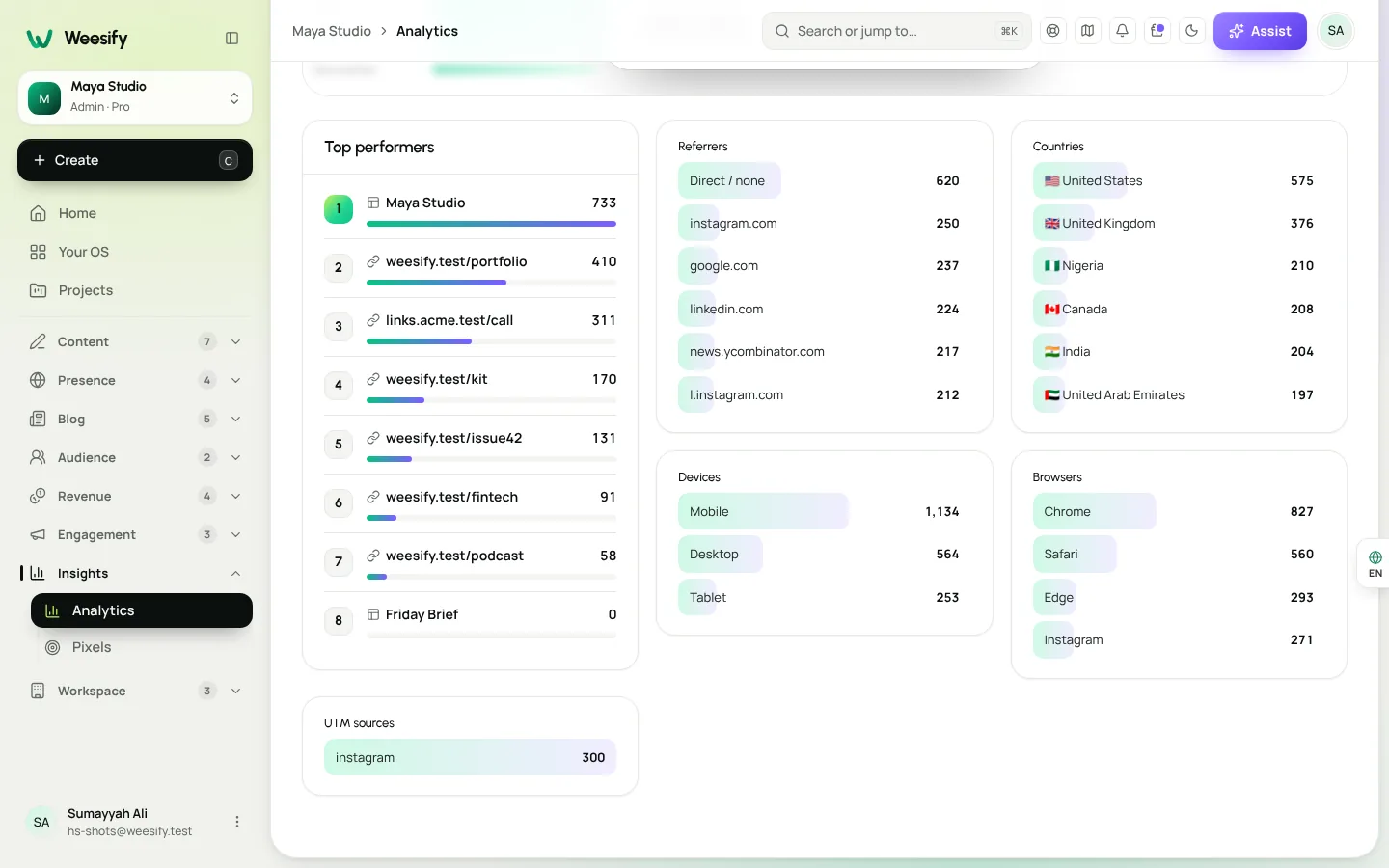1389x868 pixels.
Task: Open Your OS in the sidebar
Action: tap(135, 252)
